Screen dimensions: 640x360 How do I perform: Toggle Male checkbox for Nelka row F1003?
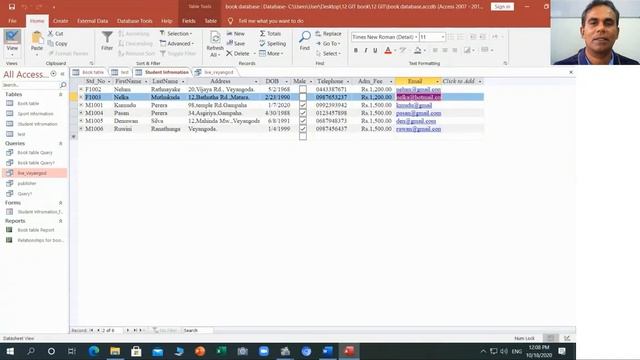302,97
